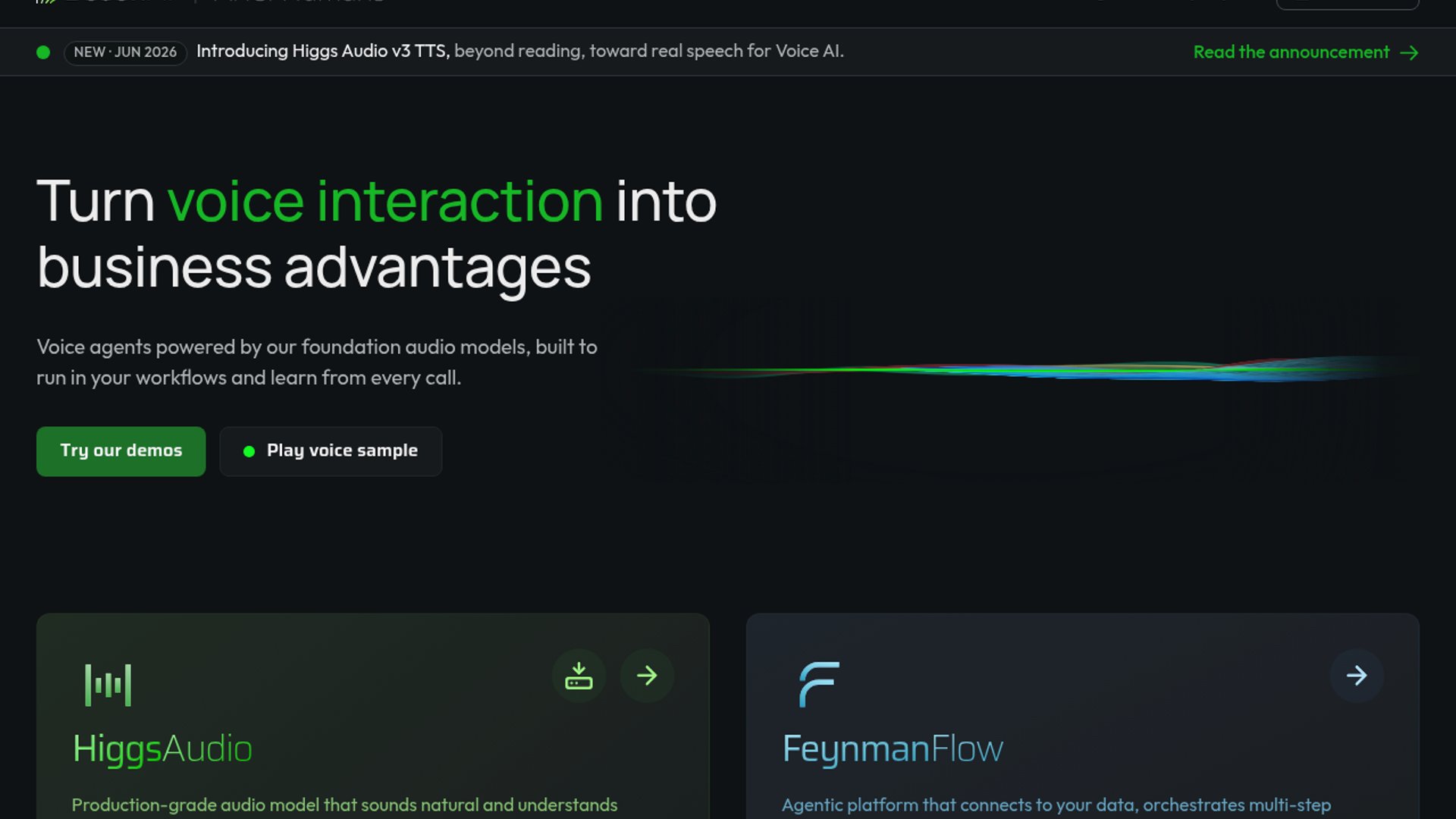Viewport: 1456px width, 819px height.
Task: Click the arrow icon on HiggsAudio card
Action: [647, 676]
